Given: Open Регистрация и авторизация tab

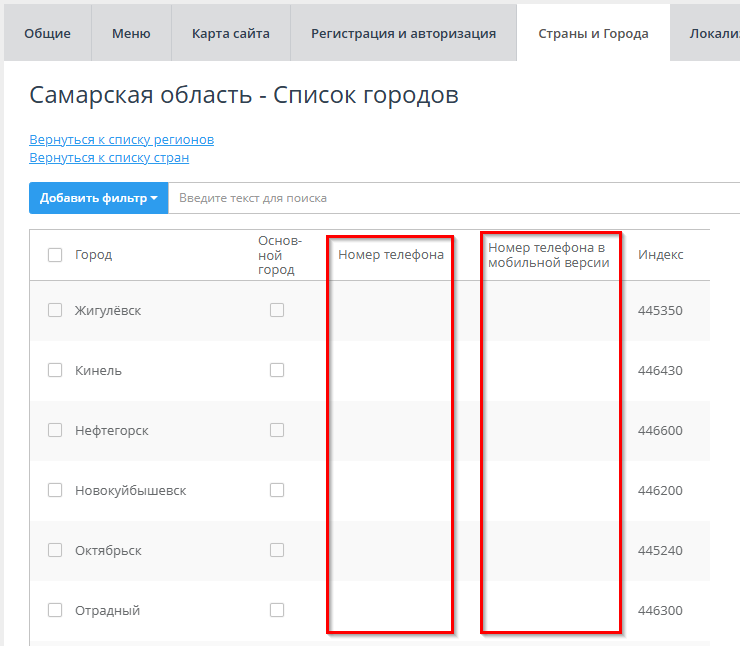Looking at the screenshot, I should point(403,33).
